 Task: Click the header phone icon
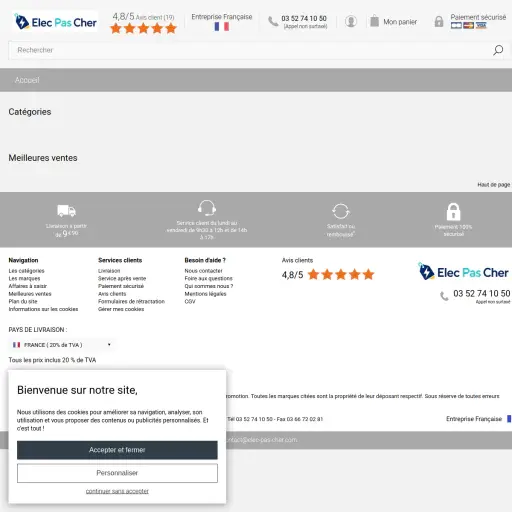[273, 22]
